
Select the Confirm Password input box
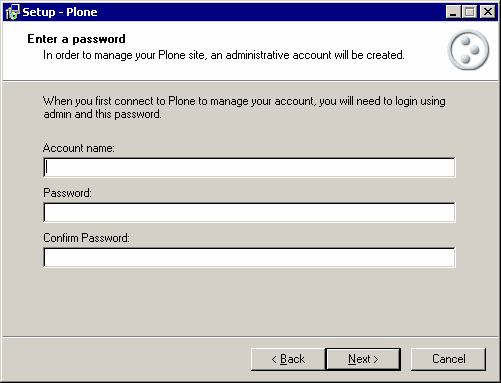click(249, 257)
